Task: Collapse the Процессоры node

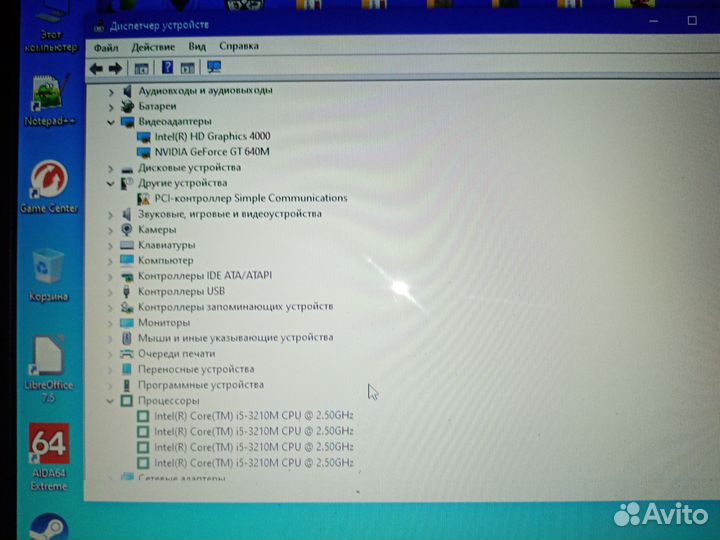Action: click(x=110, y=401)
